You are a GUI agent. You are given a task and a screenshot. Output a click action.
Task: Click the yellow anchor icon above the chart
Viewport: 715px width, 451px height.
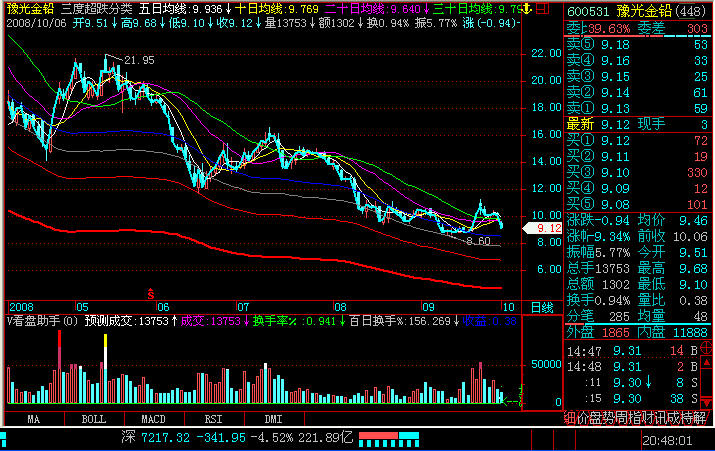tap(527, 8)
